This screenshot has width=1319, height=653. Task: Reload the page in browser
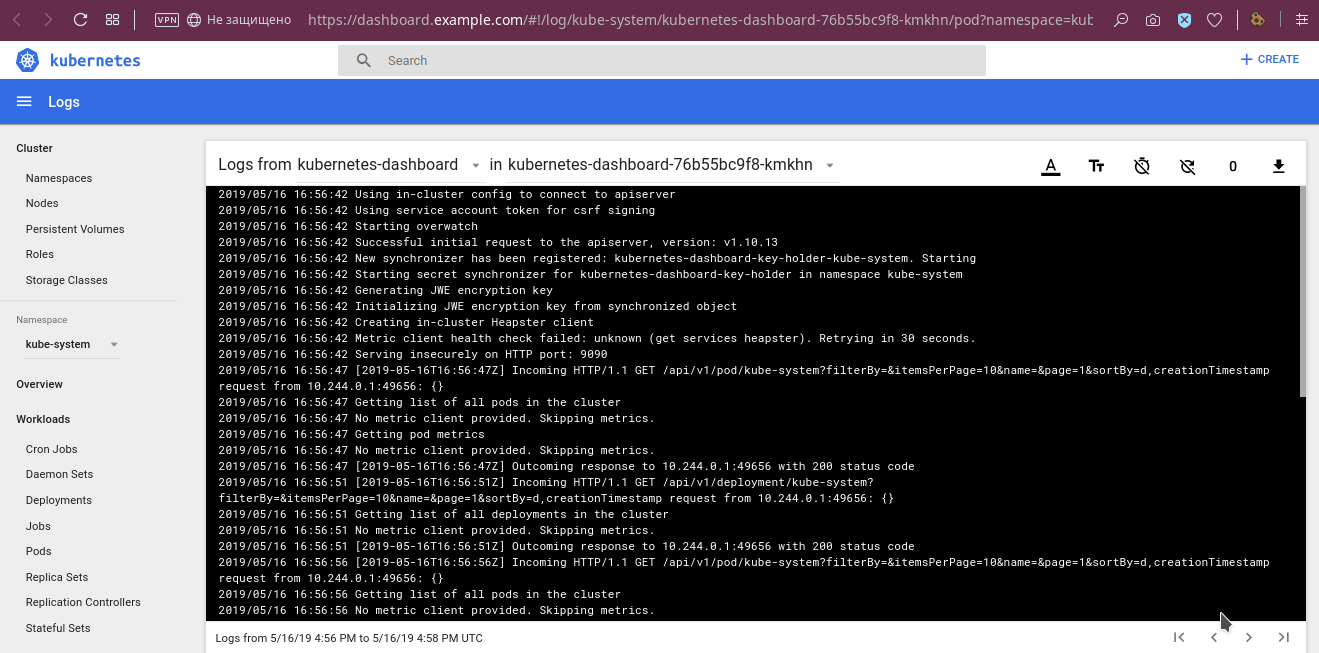coord(81,20)
